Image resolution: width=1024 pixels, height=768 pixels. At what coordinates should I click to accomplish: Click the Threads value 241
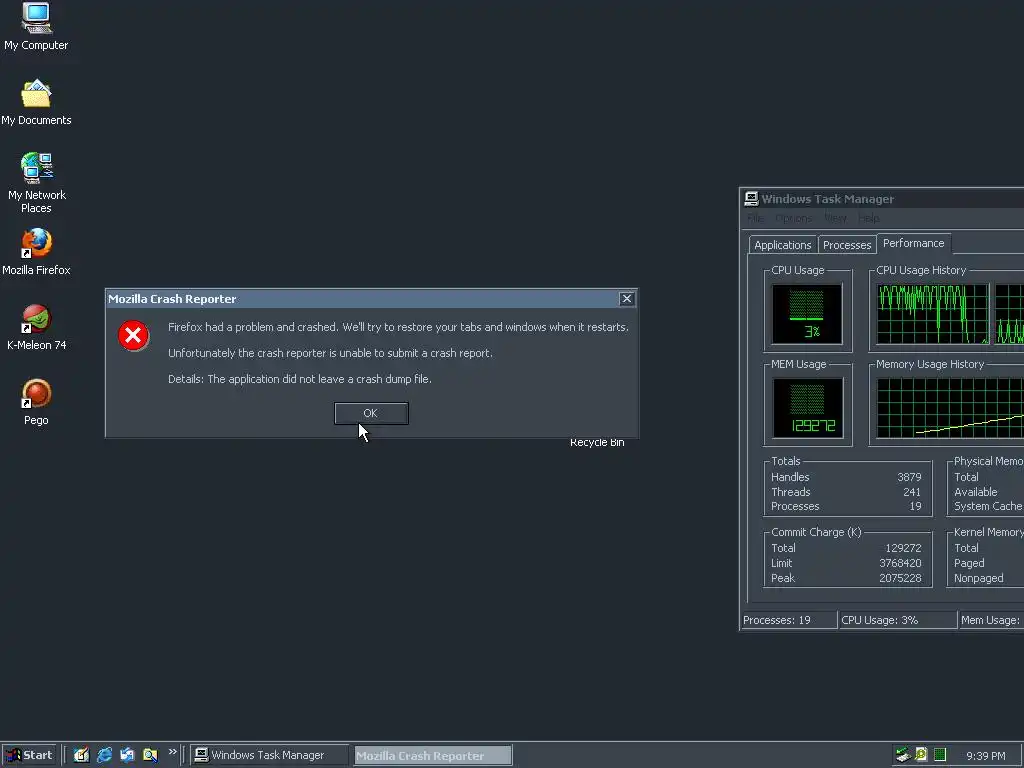point(912,492)
